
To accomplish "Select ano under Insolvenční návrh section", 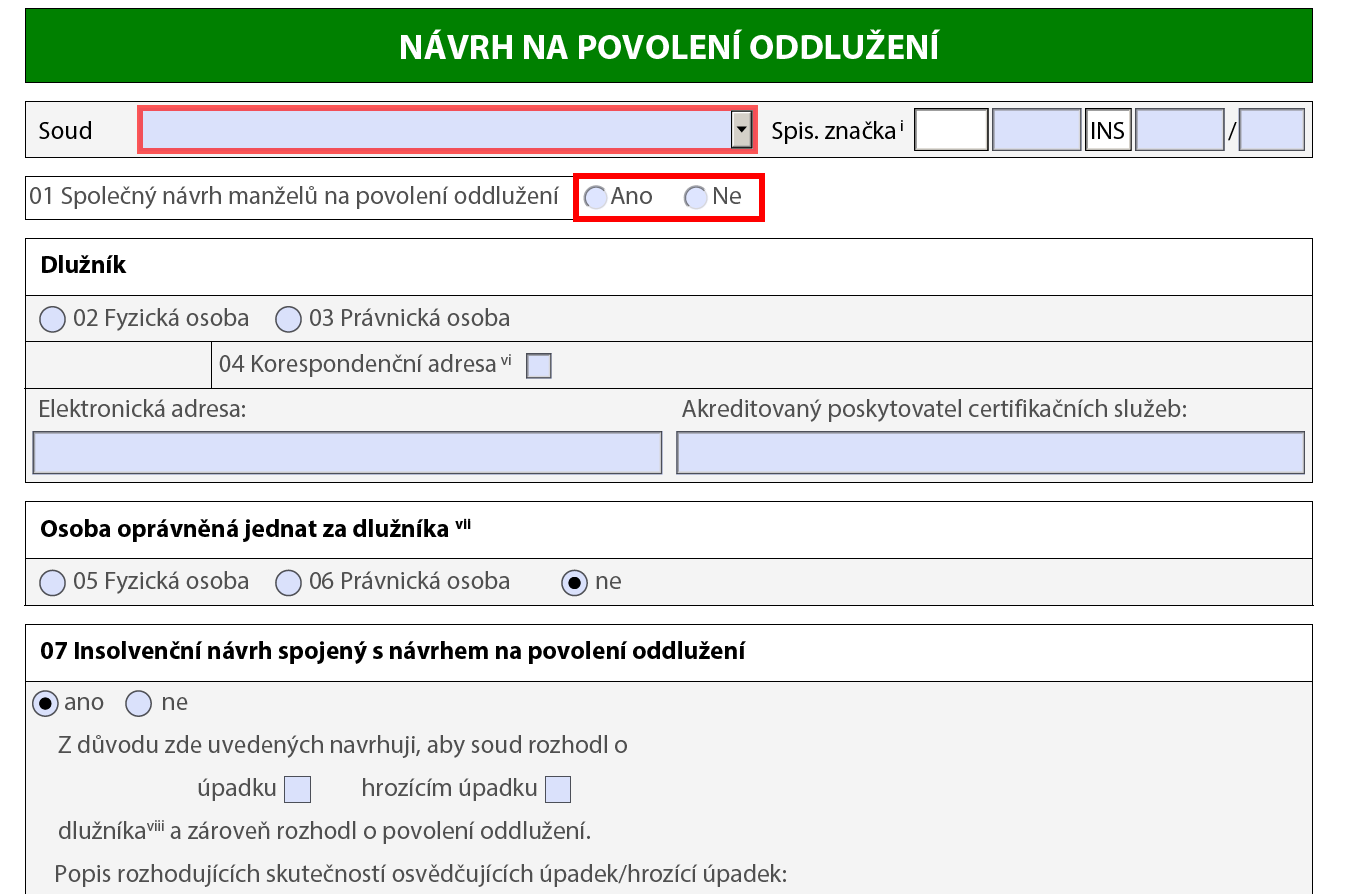I will (43, 702).
